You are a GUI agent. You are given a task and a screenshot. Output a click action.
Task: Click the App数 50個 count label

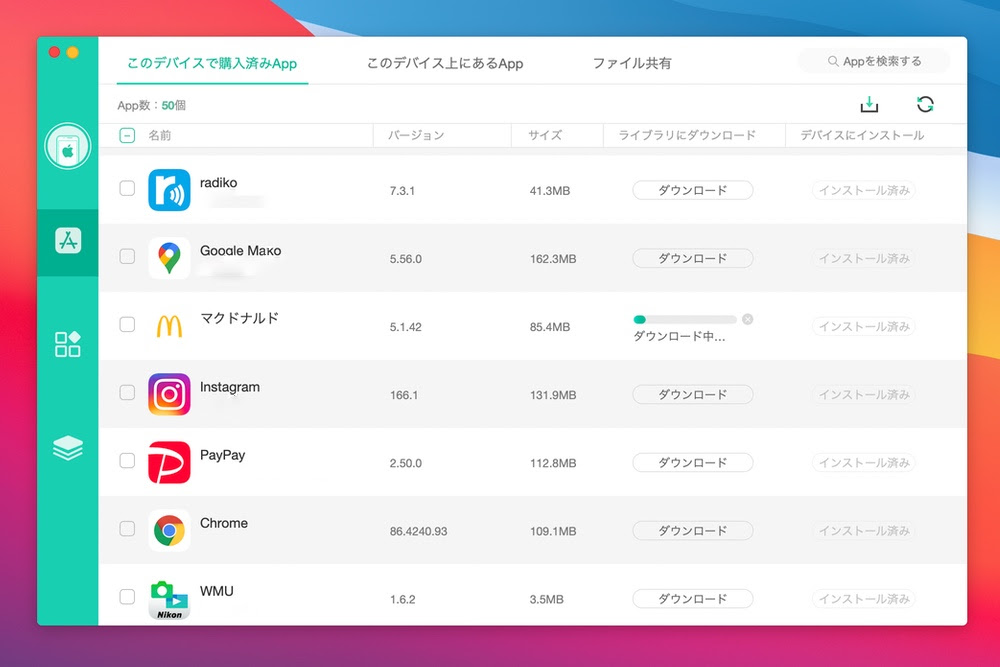click(152, 105)
